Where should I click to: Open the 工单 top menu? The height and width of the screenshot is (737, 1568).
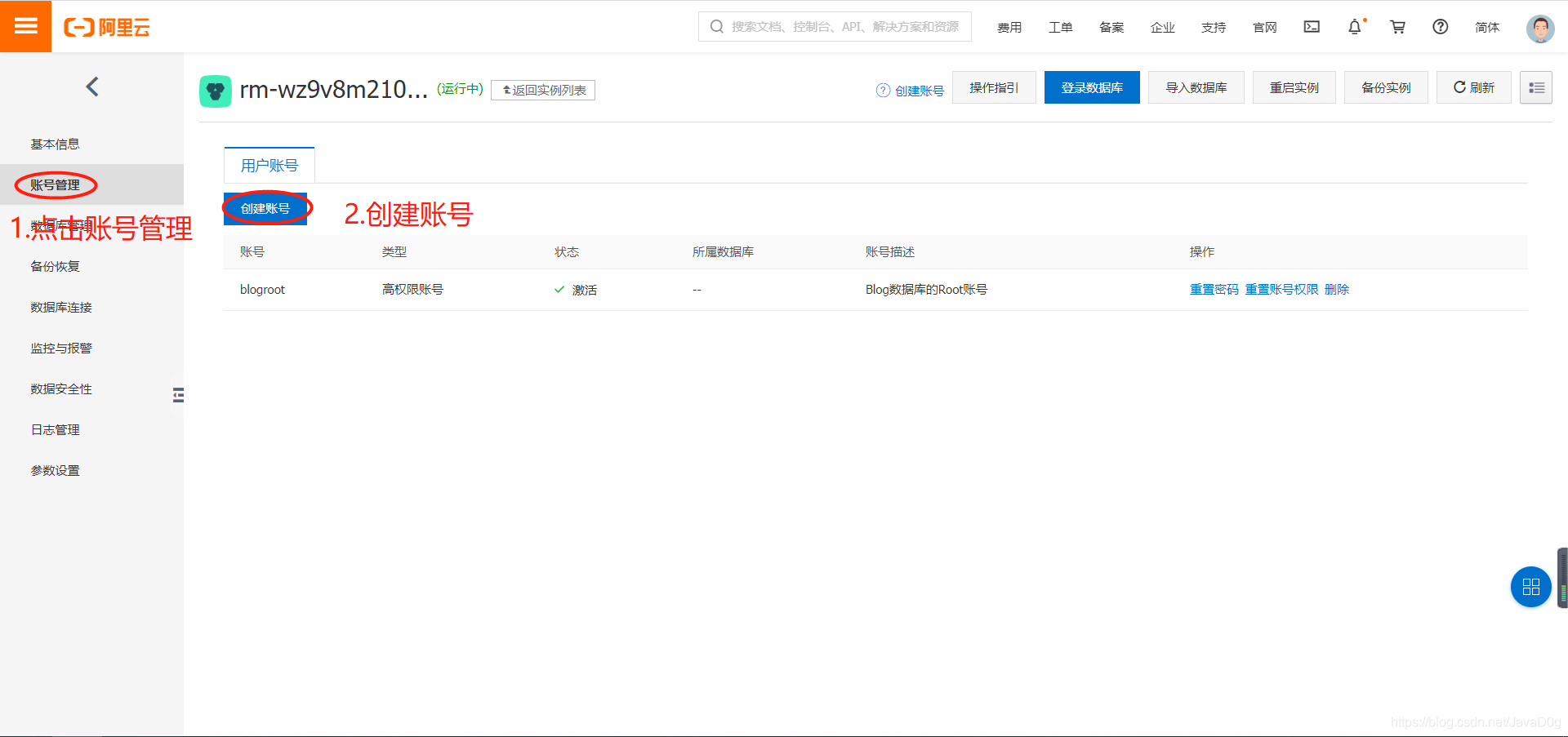coord(1061,28)
